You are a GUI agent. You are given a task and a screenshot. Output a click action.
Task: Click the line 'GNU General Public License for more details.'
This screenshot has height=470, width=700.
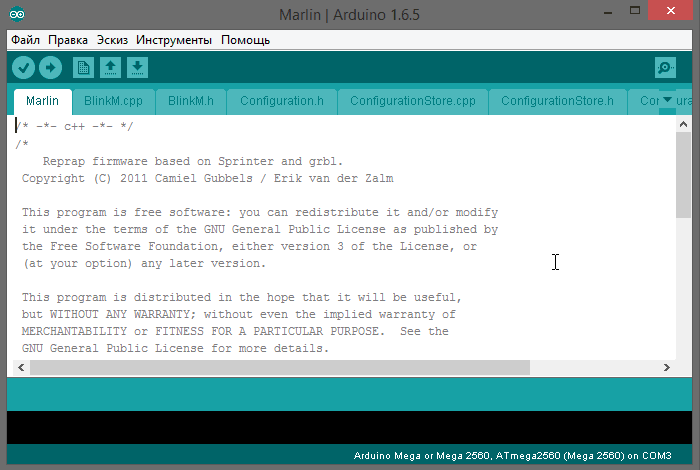pos(175,349)
